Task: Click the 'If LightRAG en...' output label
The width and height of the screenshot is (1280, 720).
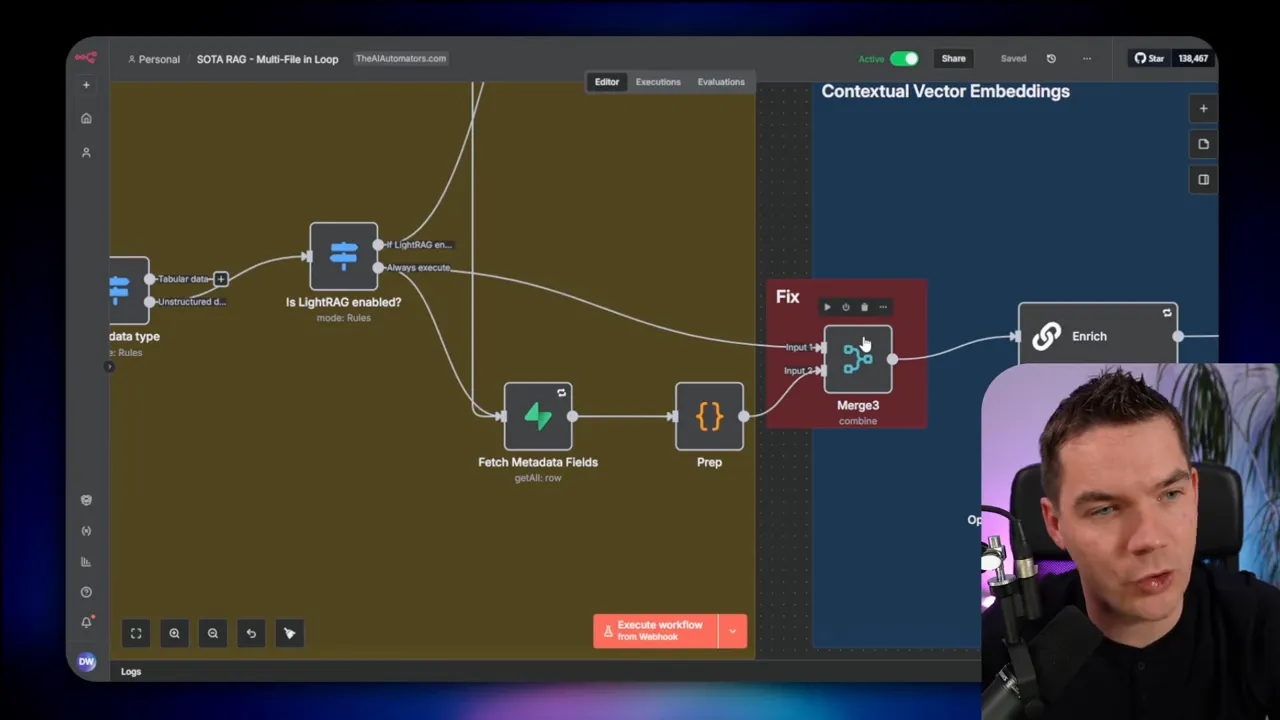Action: (420, 244)
